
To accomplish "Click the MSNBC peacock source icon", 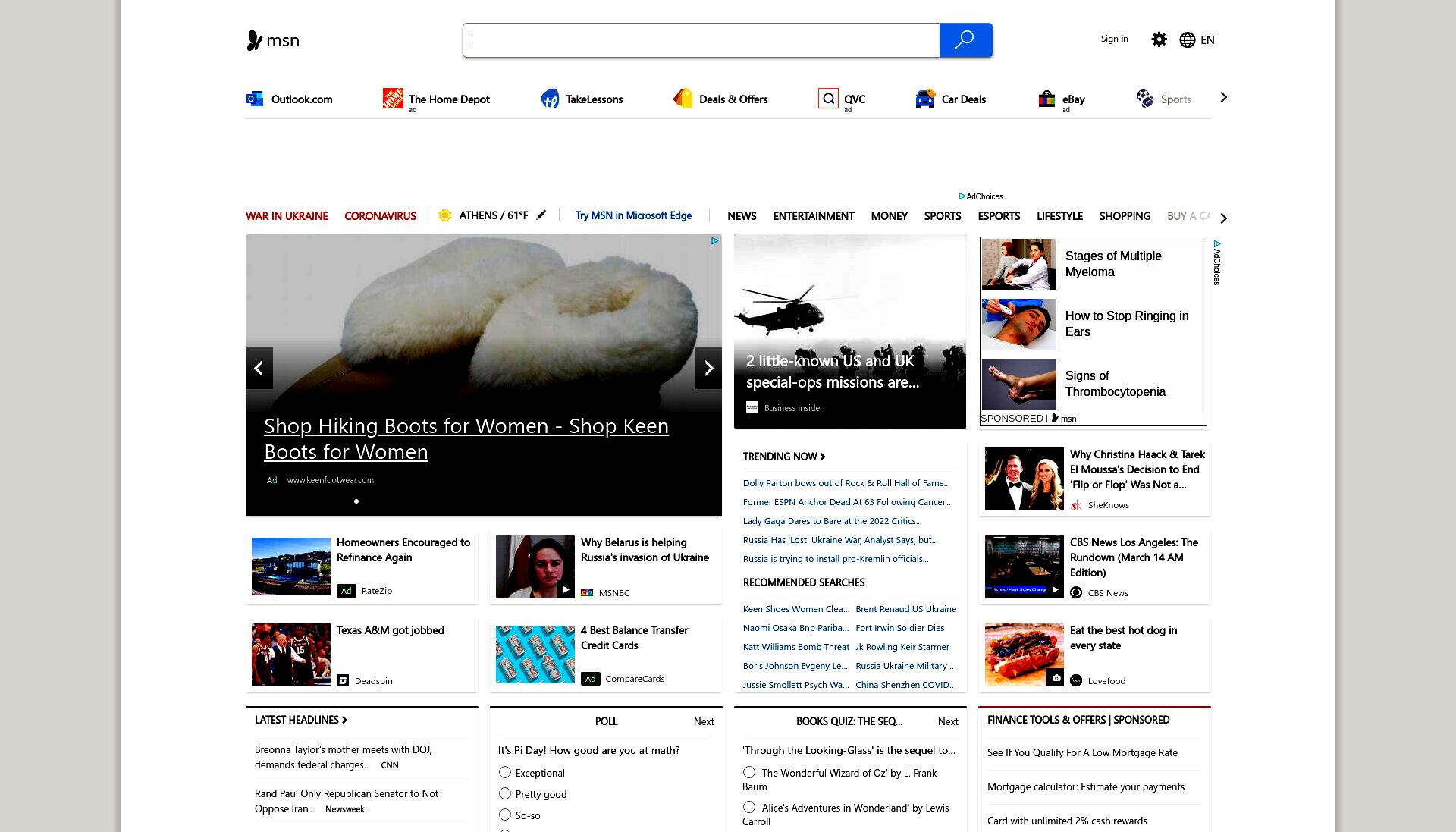I will (587, 592).
